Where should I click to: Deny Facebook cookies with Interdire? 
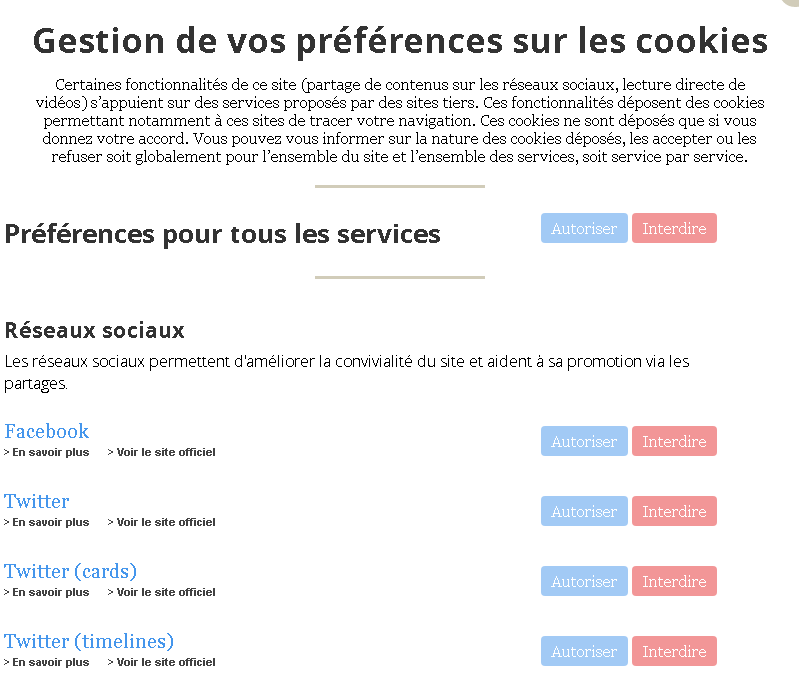coord(674,441)
